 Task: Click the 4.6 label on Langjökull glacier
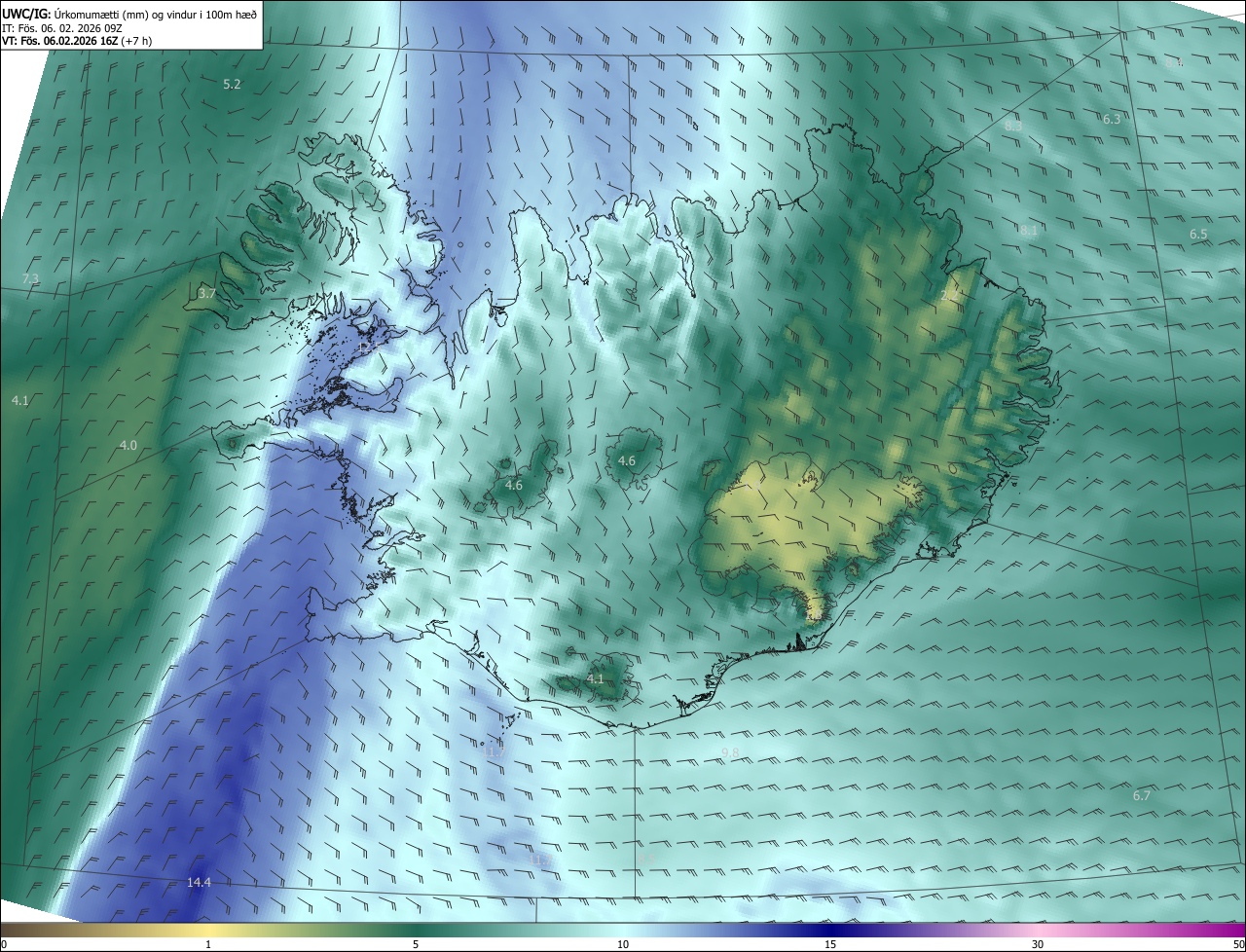(x=514, y=485)
